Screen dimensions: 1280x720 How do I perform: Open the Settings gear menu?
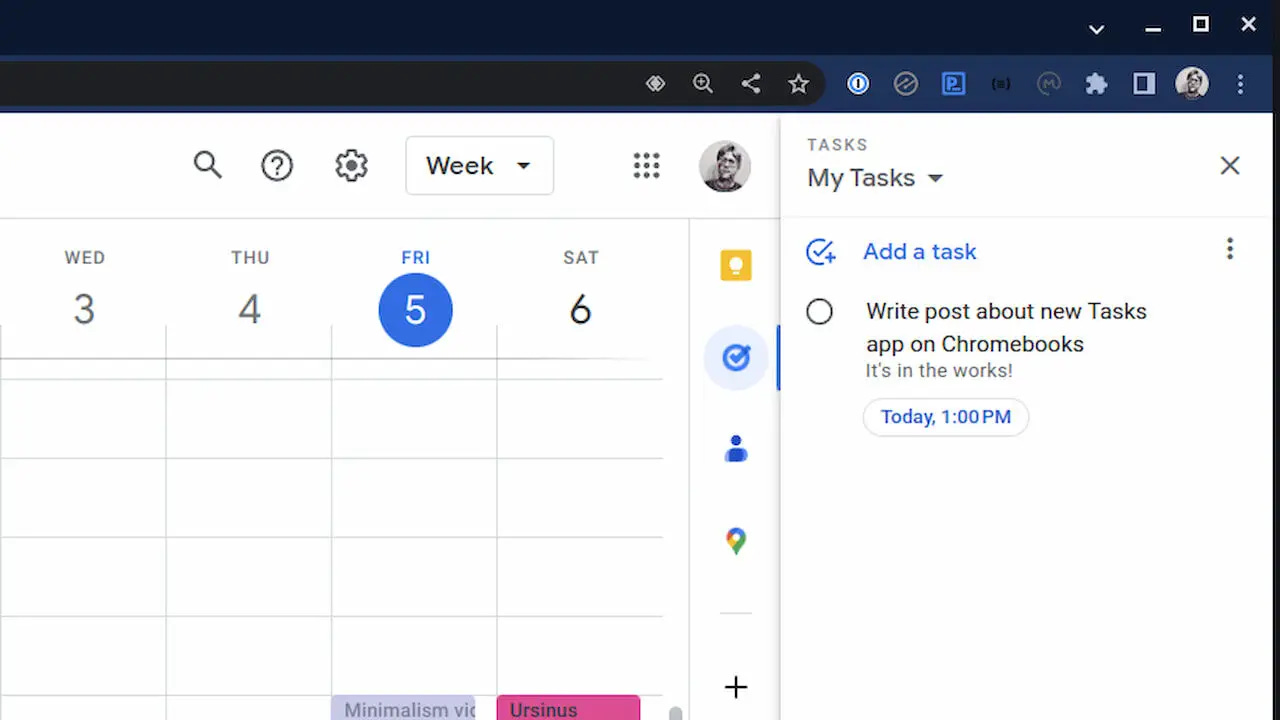tap(351, 165)
